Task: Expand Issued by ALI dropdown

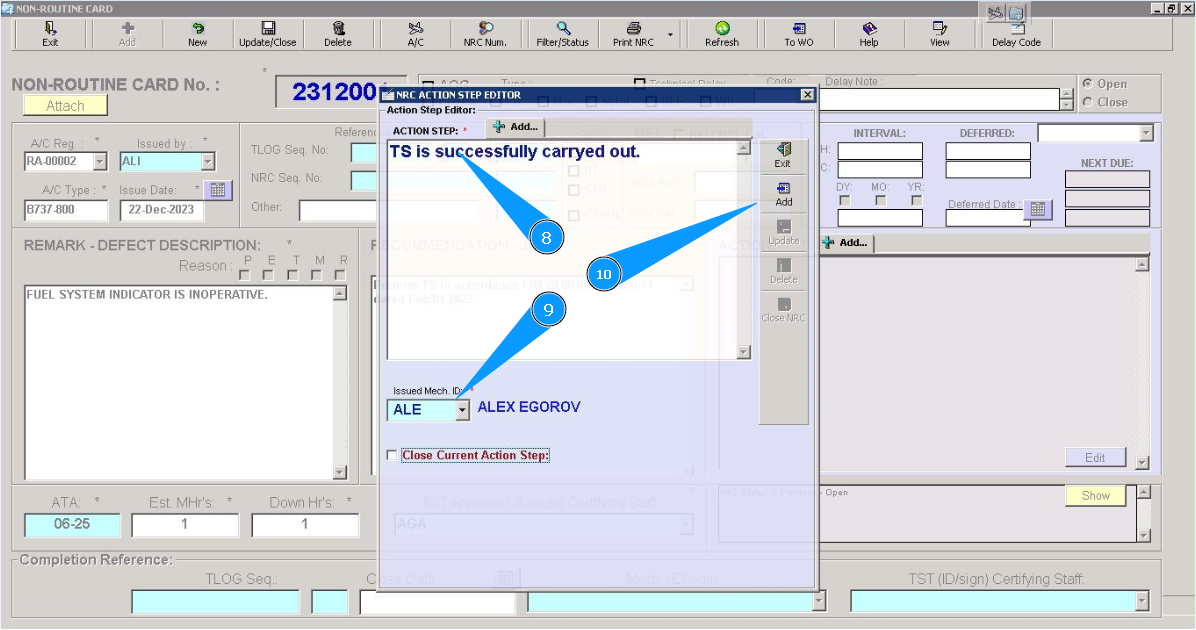Action: (x=208, y=162)
